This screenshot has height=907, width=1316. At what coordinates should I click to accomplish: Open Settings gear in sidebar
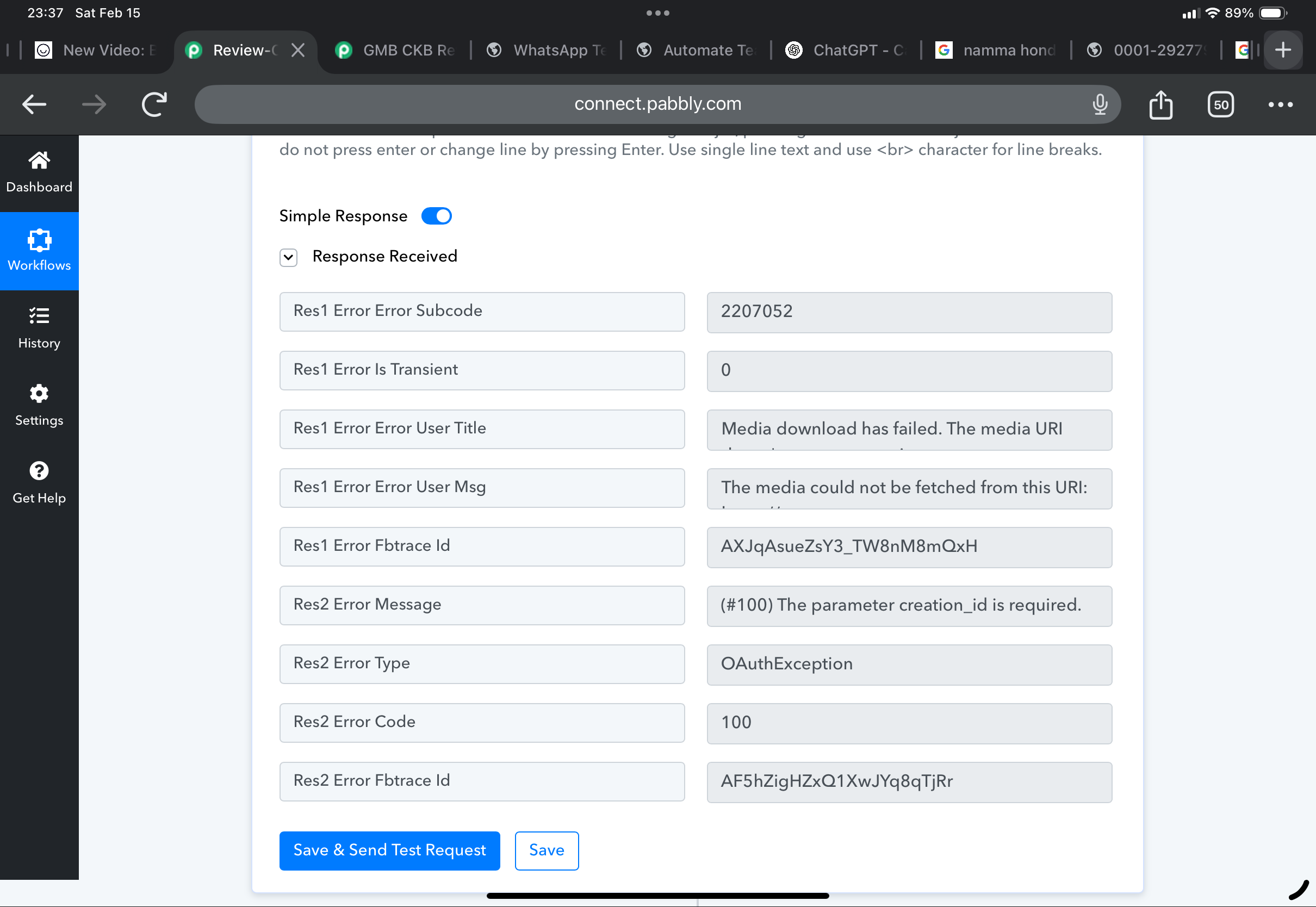point(39,393)
